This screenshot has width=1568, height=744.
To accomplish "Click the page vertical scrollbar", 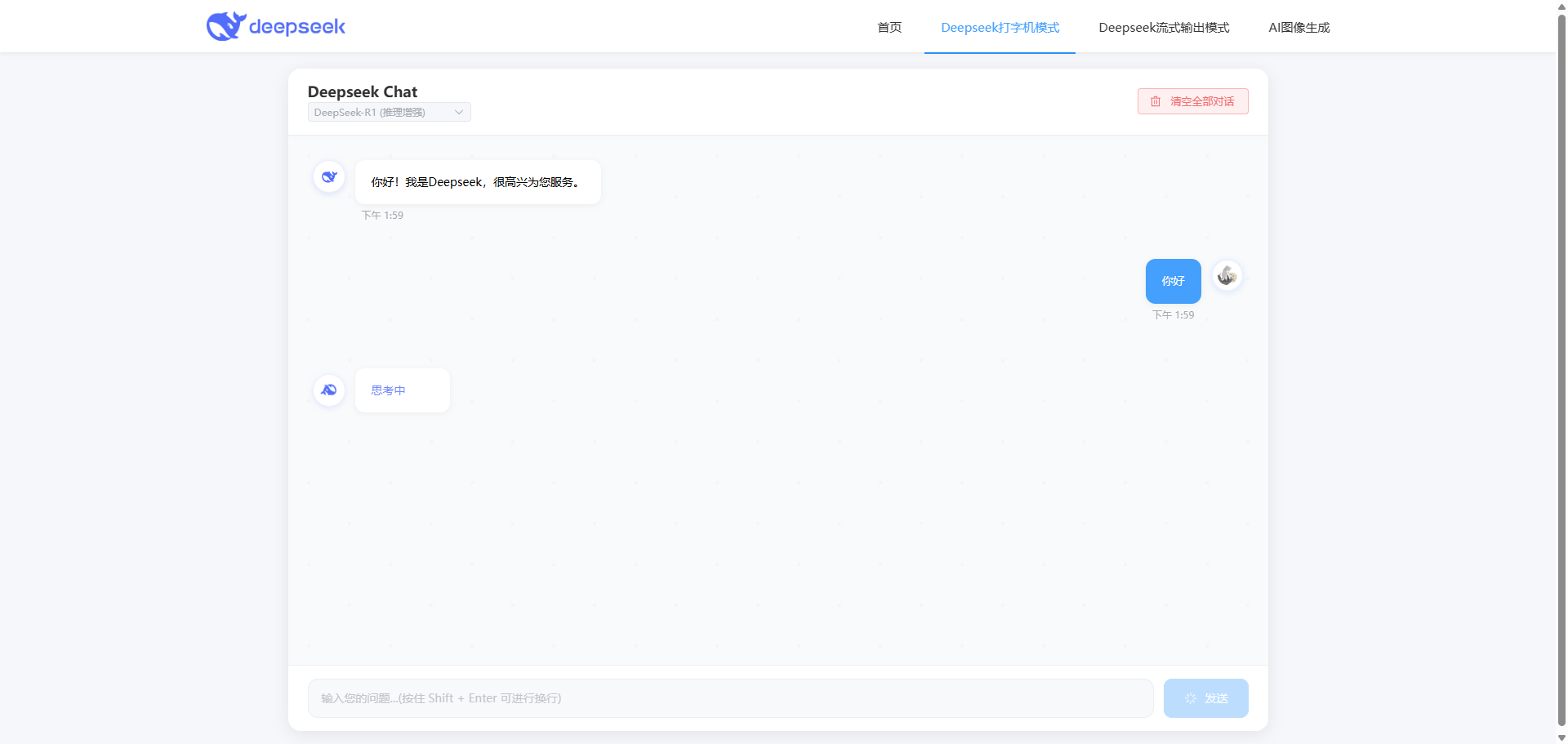I will click(1561, 369).
